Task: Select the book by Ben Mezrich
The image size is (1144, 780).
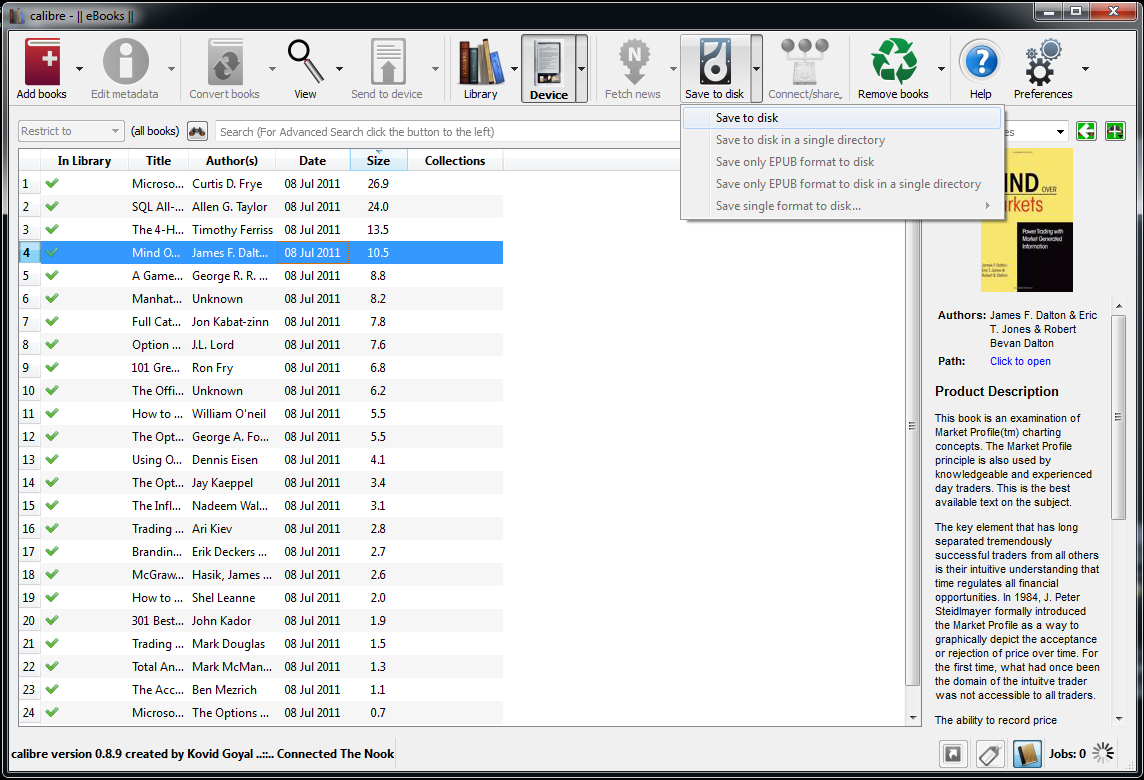Action: (x=261, y=690)
